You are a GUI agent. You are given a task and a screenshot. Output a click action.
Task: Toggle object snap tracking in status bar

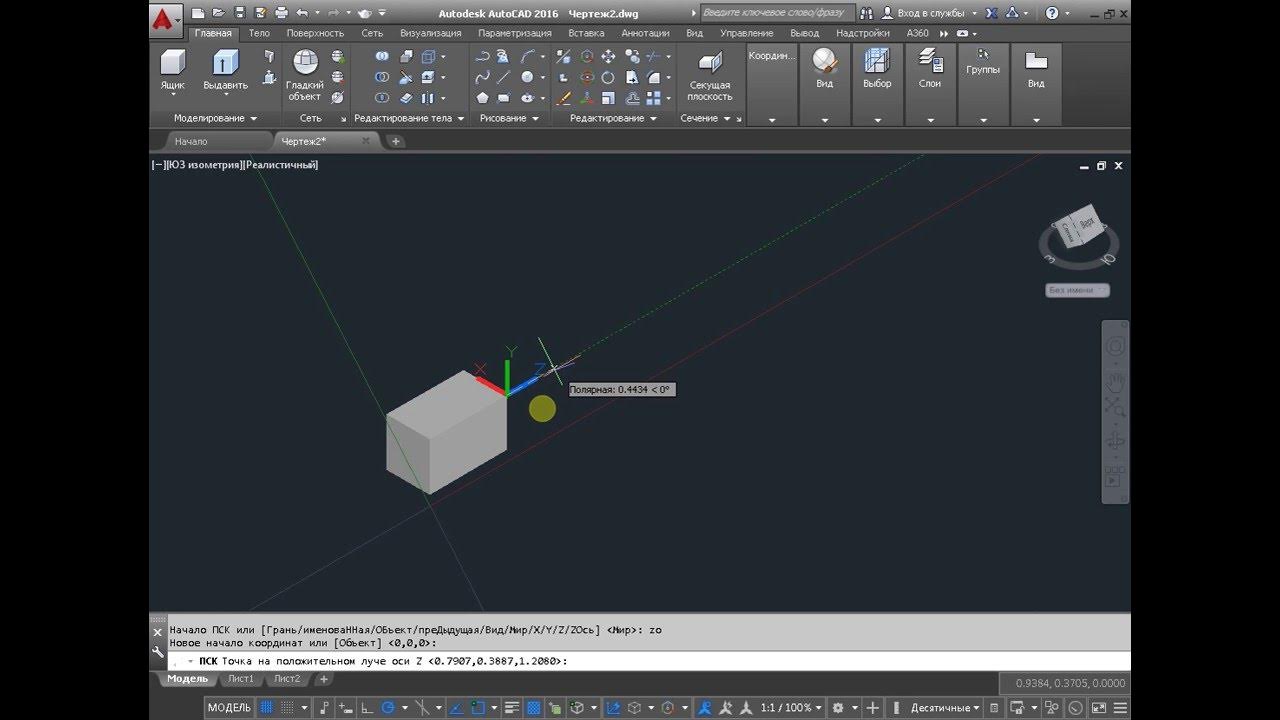point(455,708)
